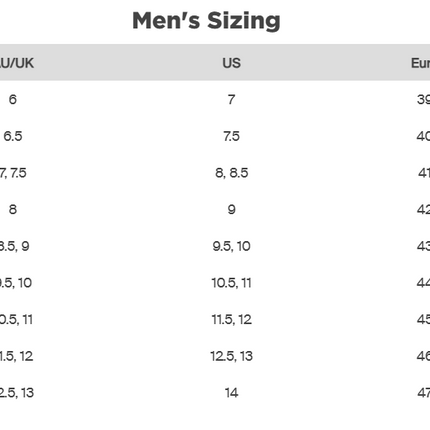The height and width of the screenshot is (430, 430).
Task: Select the AU/UK column header
Action: (16, 63)
